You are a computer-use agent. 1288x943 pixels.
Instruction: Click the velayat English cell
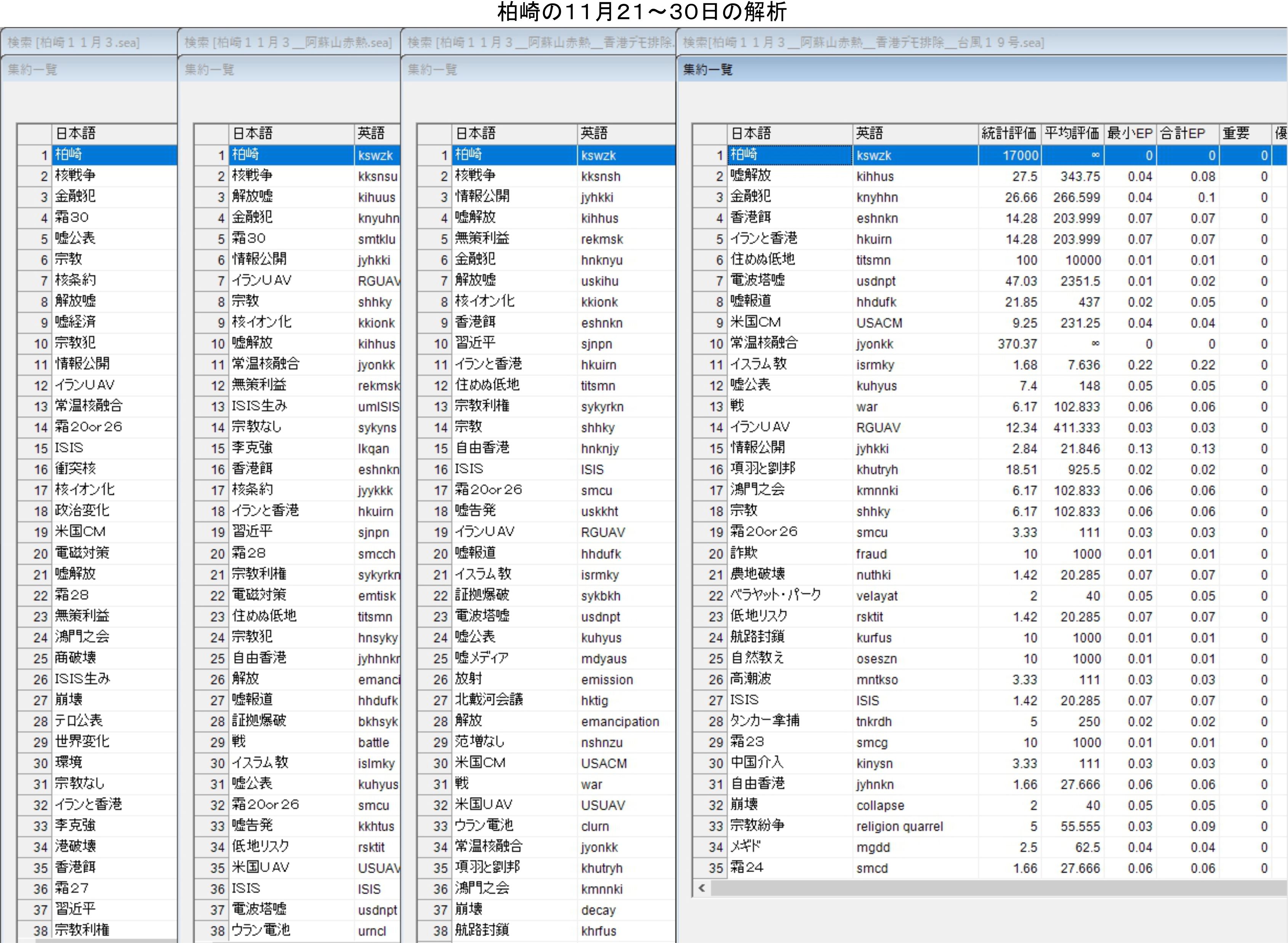(876, 596)
